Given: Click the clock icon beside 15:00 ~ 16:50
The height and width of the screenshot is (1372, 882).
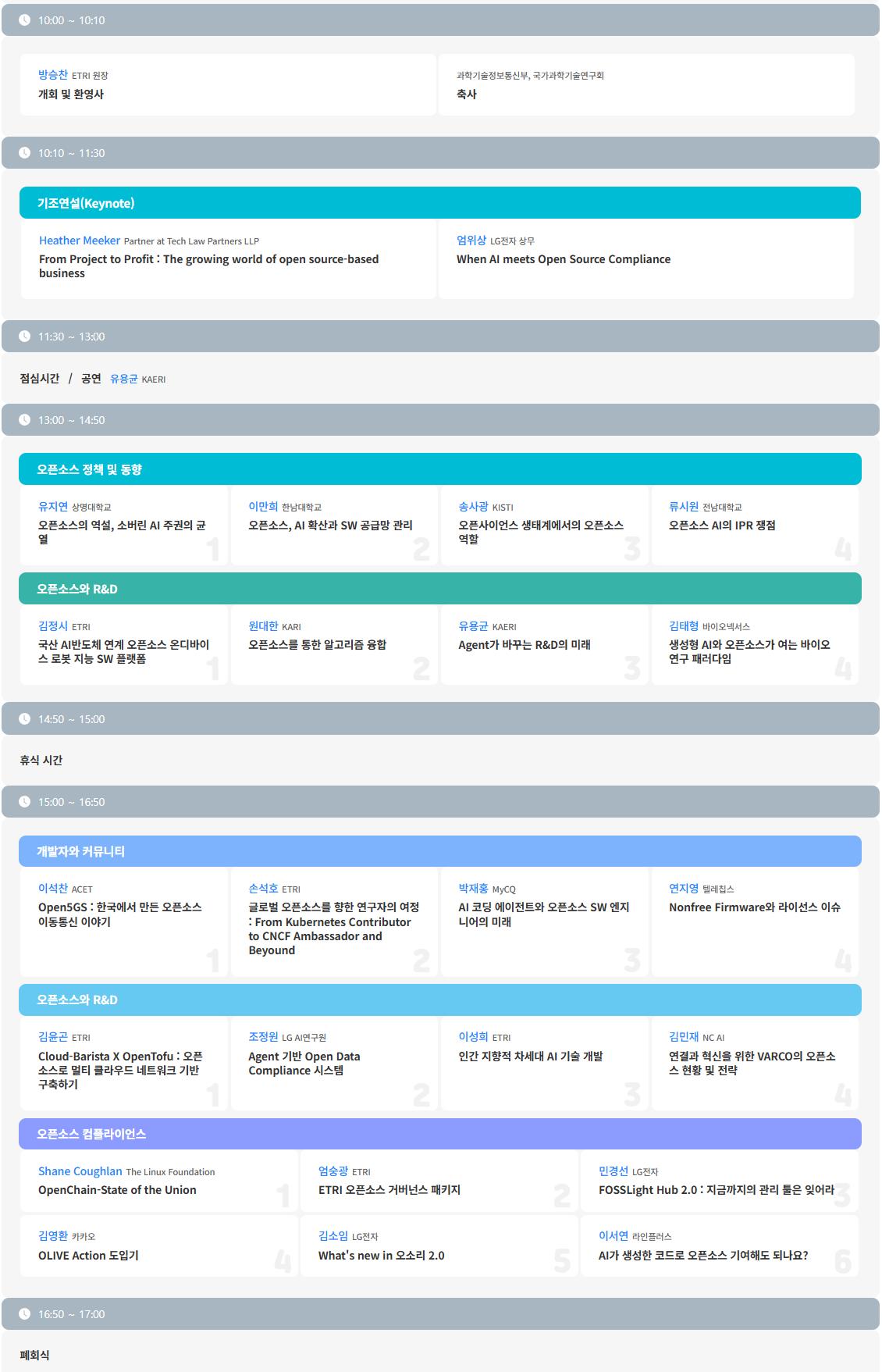Looking at the screenshot, I should click(25, 802).
